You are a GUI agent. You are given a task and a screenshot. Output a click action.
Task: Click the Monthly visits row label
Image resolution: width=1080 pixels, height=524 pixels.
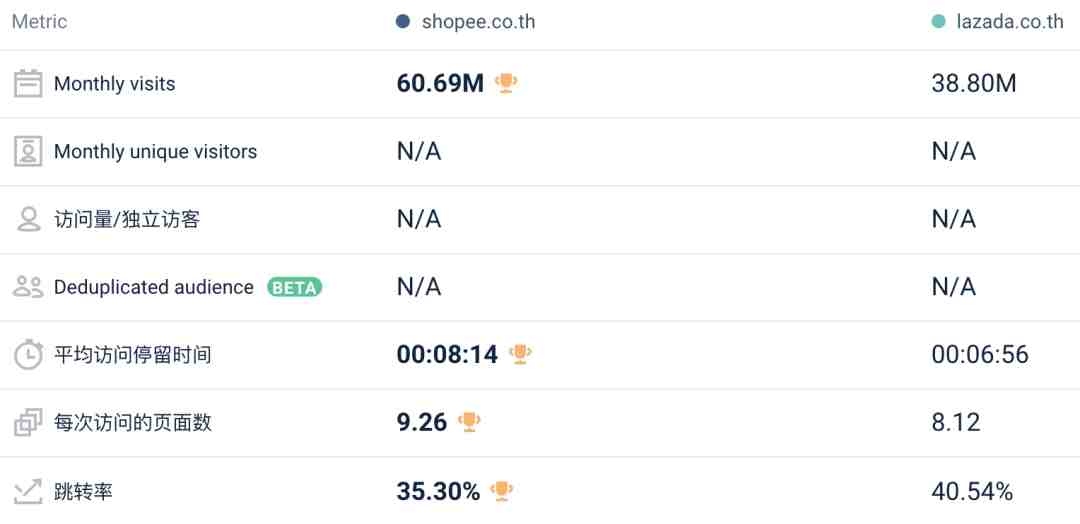coord(114,84)
